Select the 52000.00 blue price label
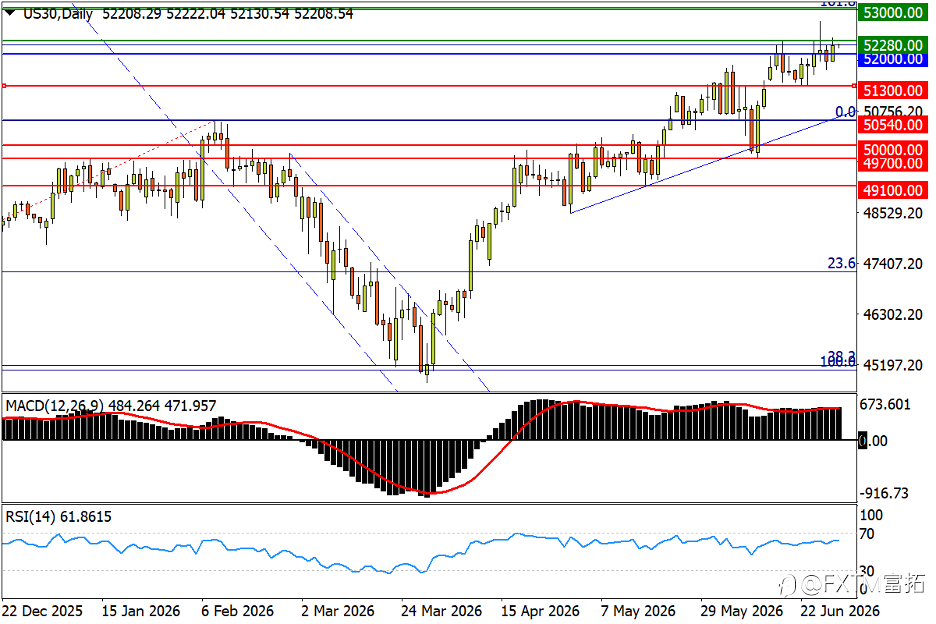 tap(892, 59)
